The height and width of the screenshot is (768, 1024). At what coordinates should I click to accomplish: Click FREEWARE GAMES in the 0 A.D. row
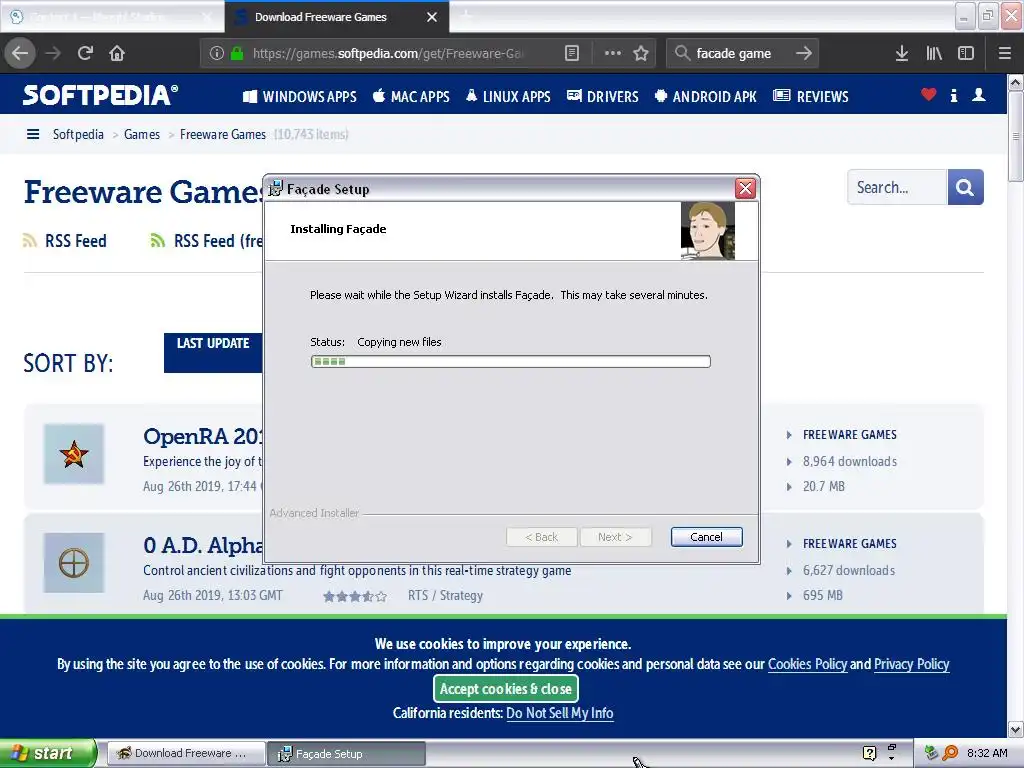tap(850, 544)
